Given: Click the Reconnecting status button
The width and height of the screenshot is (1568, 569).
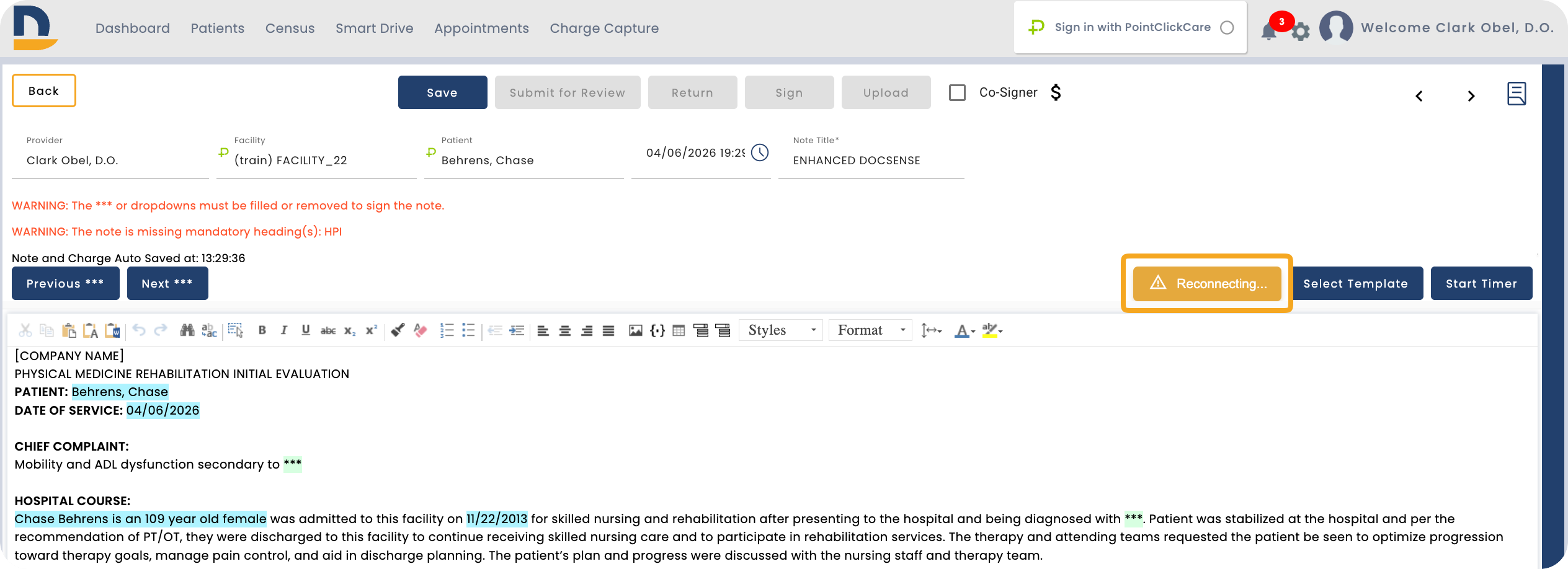Looking at the screenshot, I should tap(1207, 283).
